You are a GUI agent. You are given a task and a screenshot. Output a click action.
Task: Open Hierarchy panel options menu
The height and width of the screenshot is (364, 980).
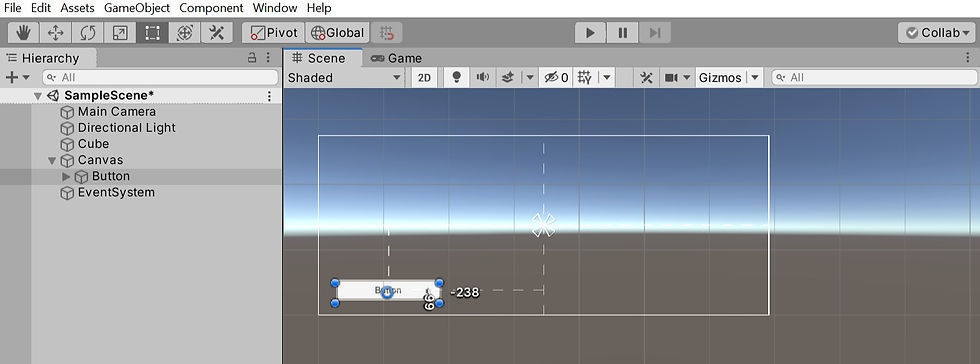pos(268,58)
